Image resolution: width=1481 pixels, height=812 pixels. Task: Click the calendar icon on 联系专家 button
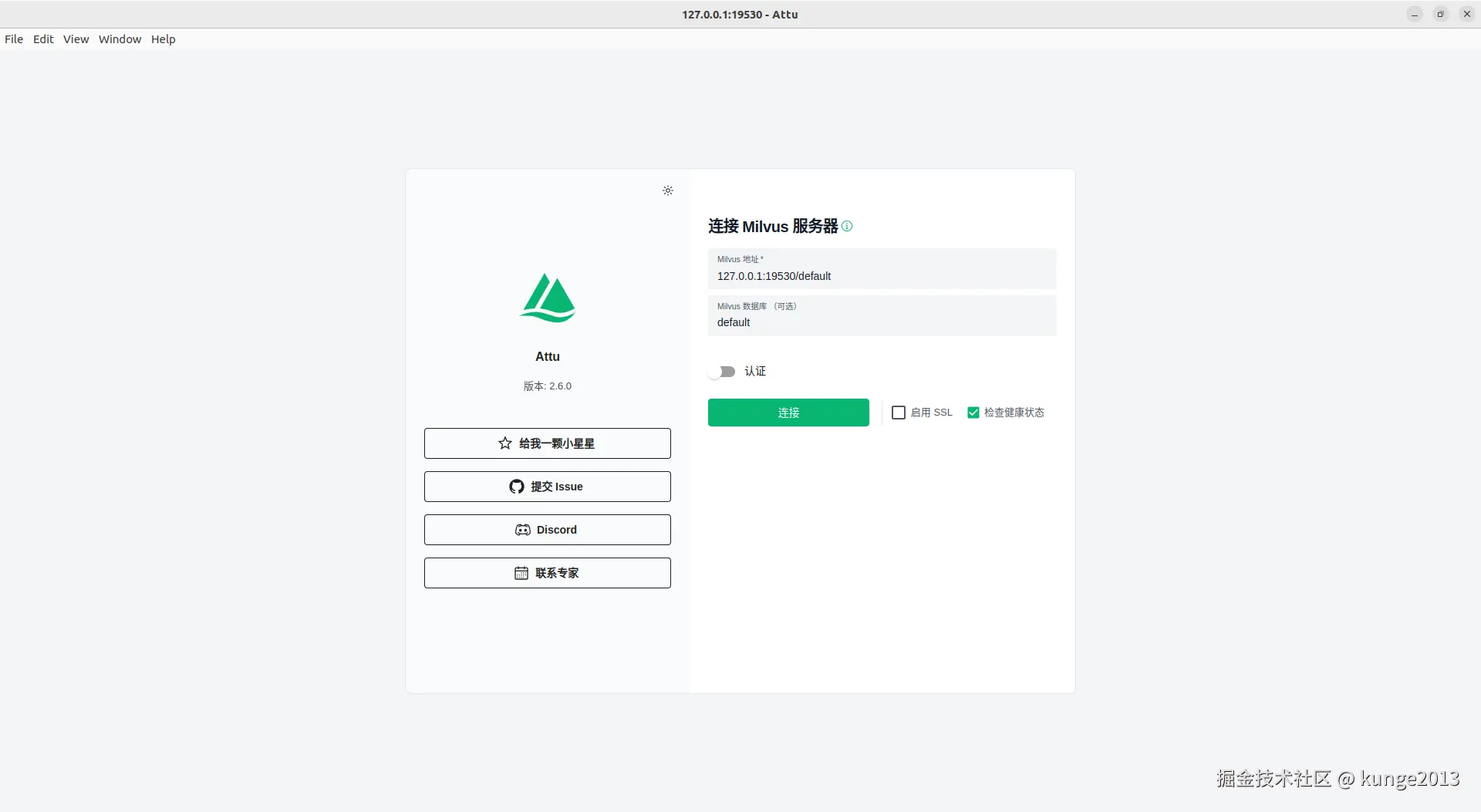[521, 573]
